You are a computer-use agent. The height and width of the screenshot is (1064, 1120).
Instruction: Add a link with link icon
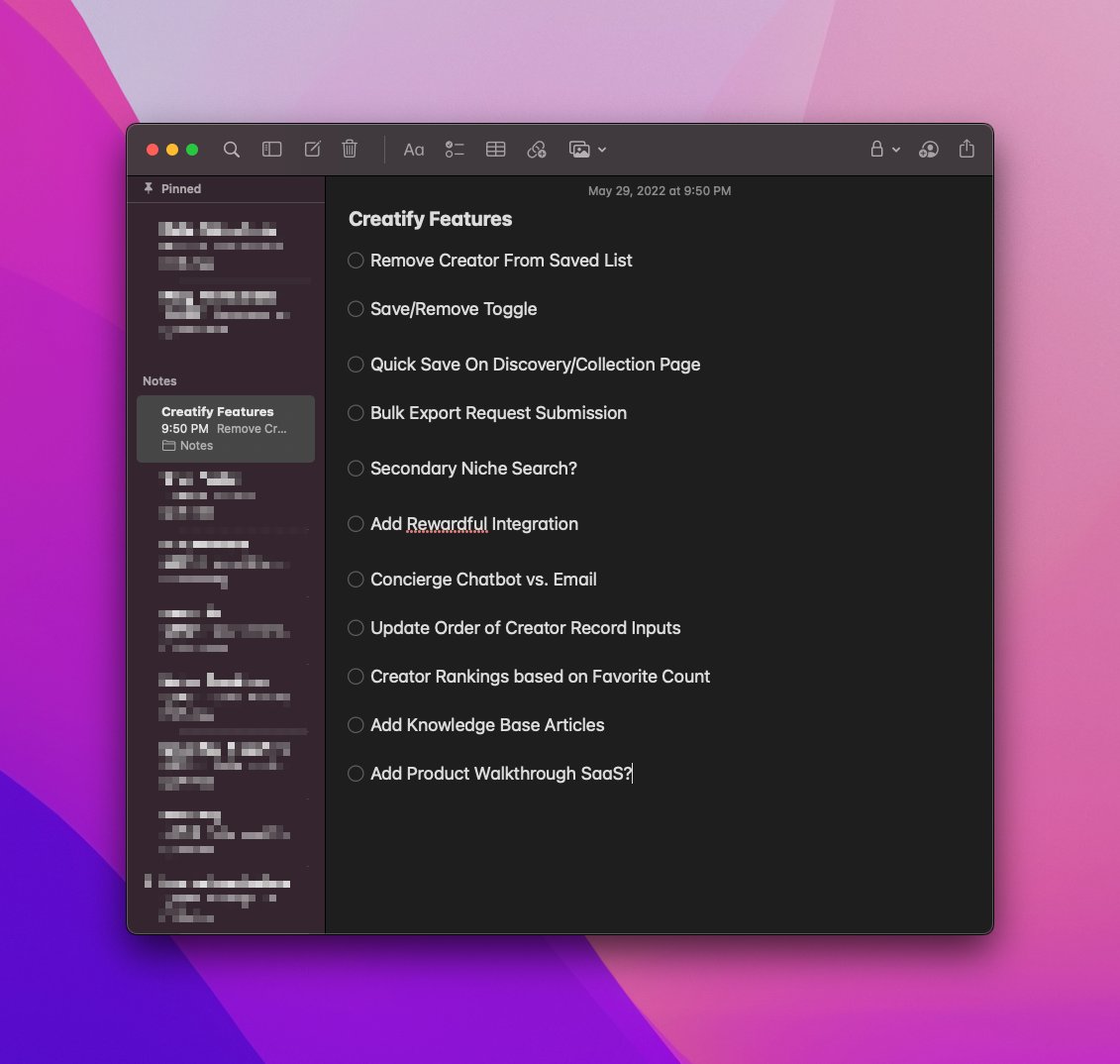coord(537,150)
